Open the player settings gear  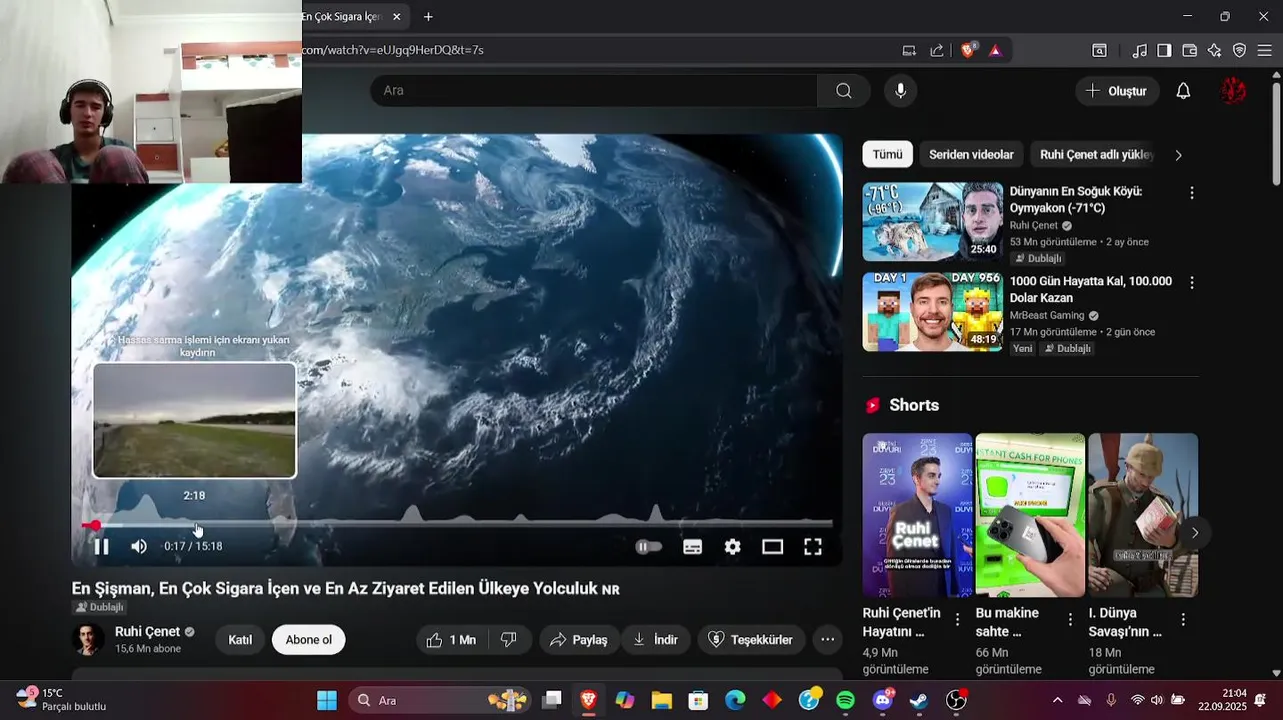pos(733,546)
